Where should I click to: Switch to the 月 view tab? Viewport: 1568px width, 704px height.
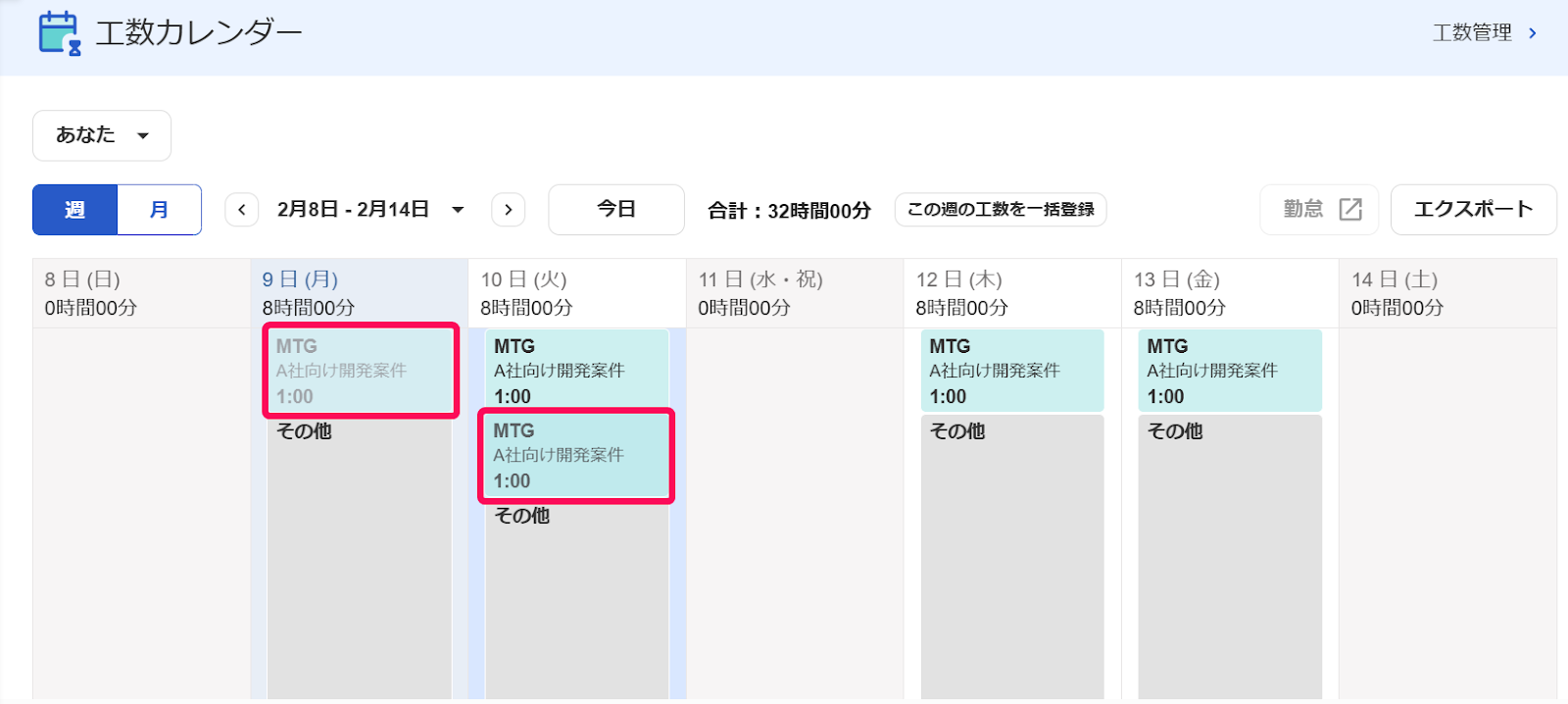(160, 210)
